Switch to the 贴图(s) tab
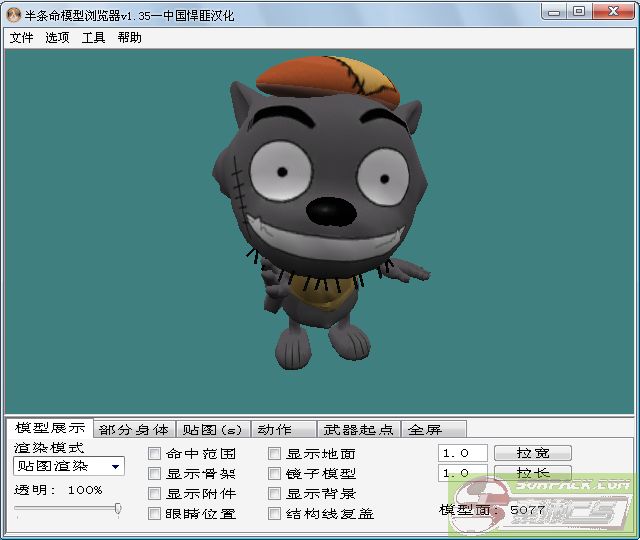The image size is (640, 540). (212, 430)
